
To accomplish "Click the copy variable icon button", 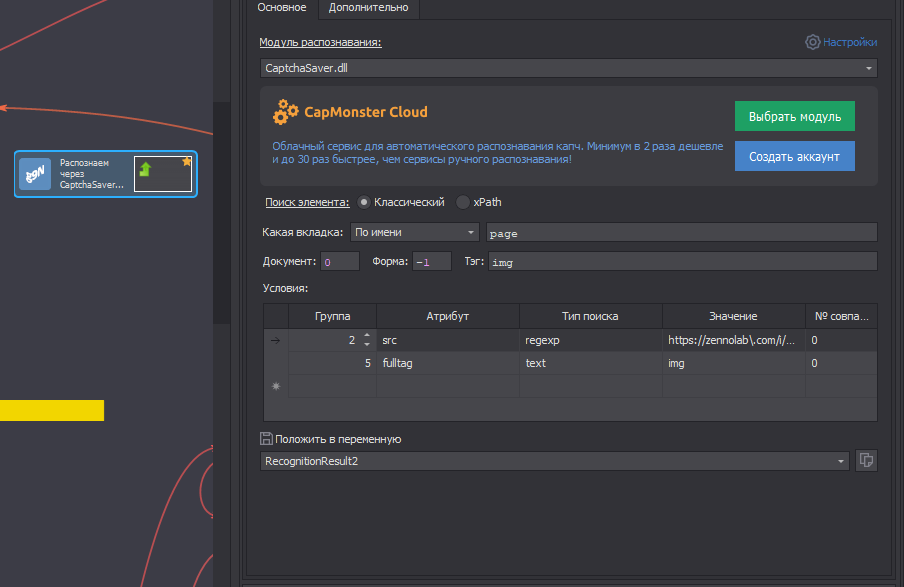I will pos(866,461).
